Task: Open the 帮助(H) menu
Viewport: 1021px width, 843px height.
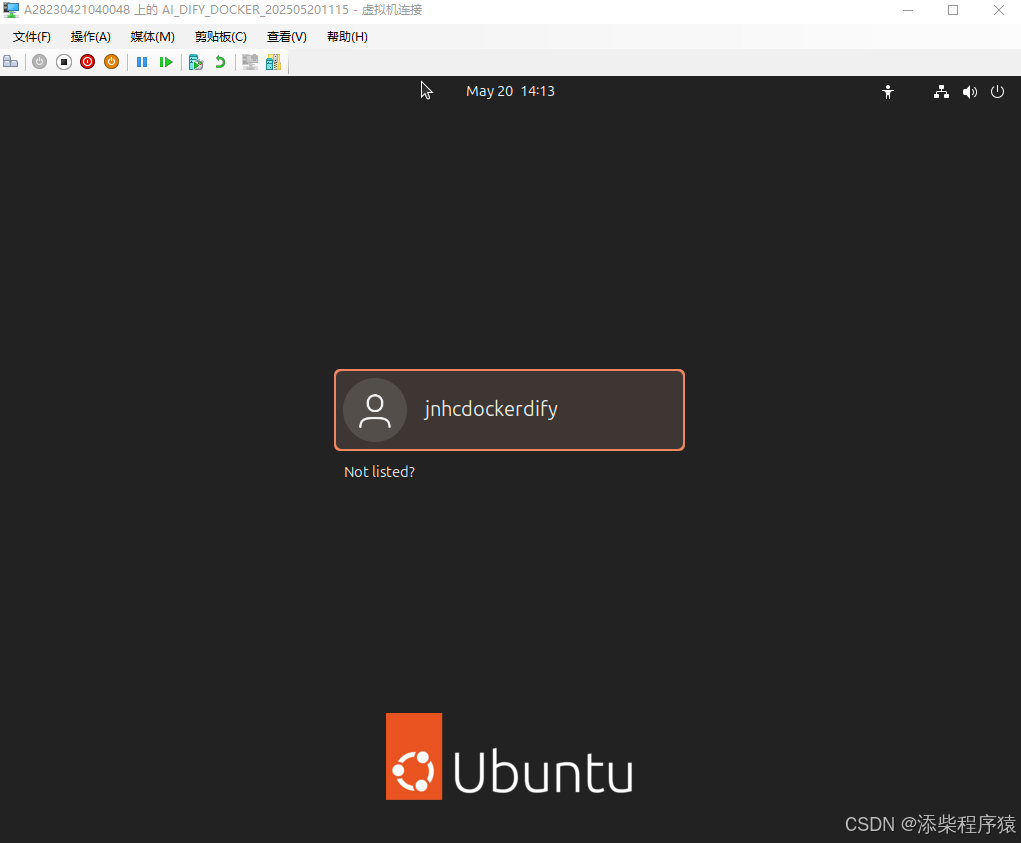Action: [347, 37]
